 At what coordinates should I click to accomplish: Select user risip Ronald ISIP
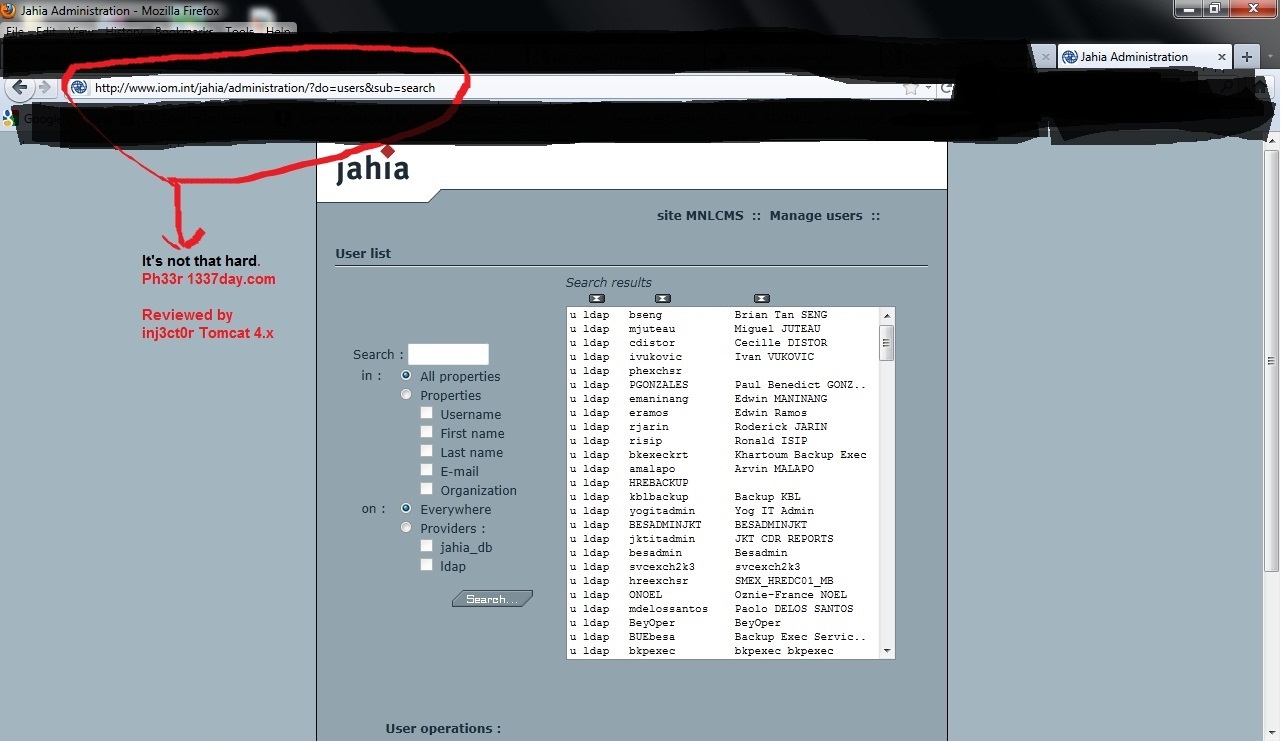(x=722, y=441)
